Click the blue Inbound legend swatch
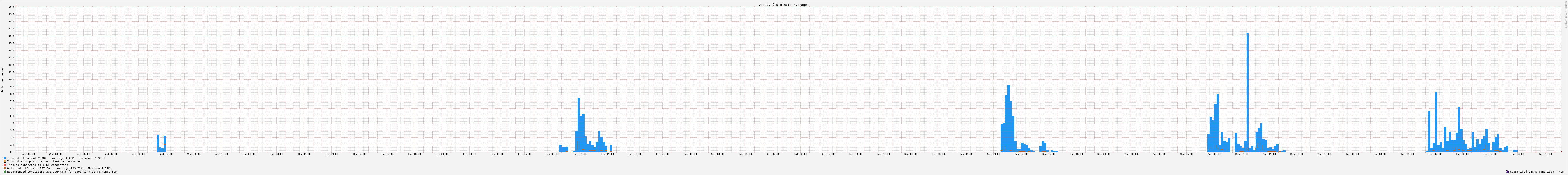 5,158
